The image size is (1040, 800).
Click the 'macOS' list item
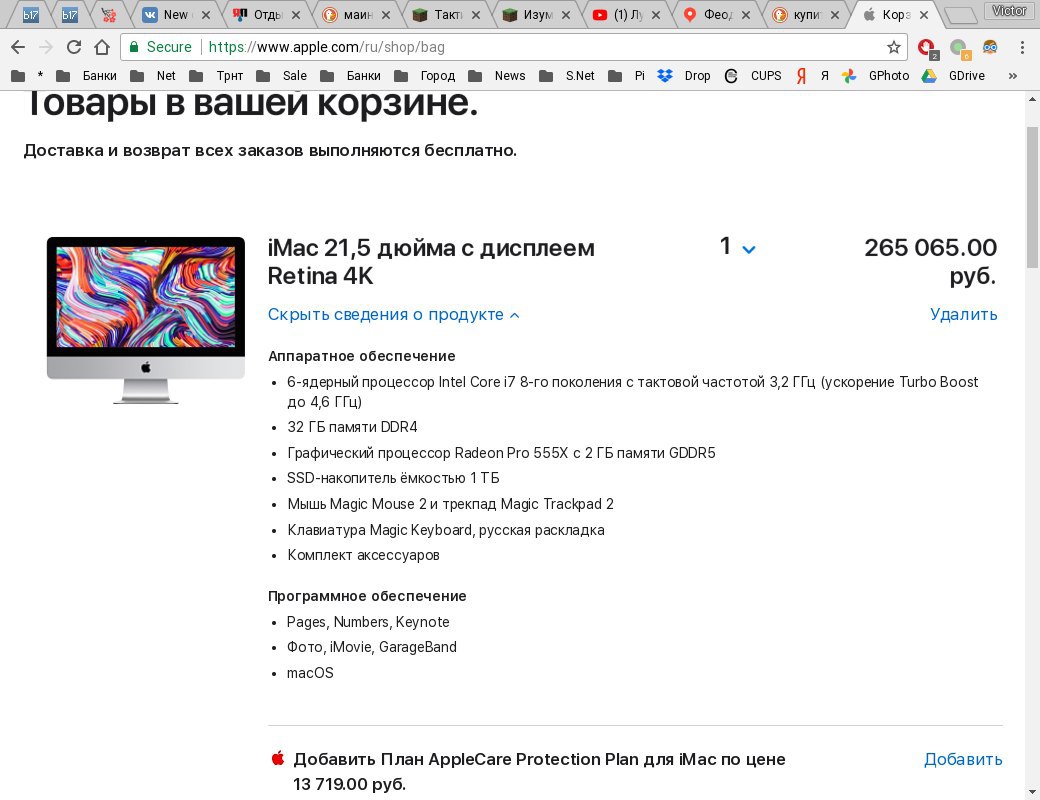coord(310,673)
